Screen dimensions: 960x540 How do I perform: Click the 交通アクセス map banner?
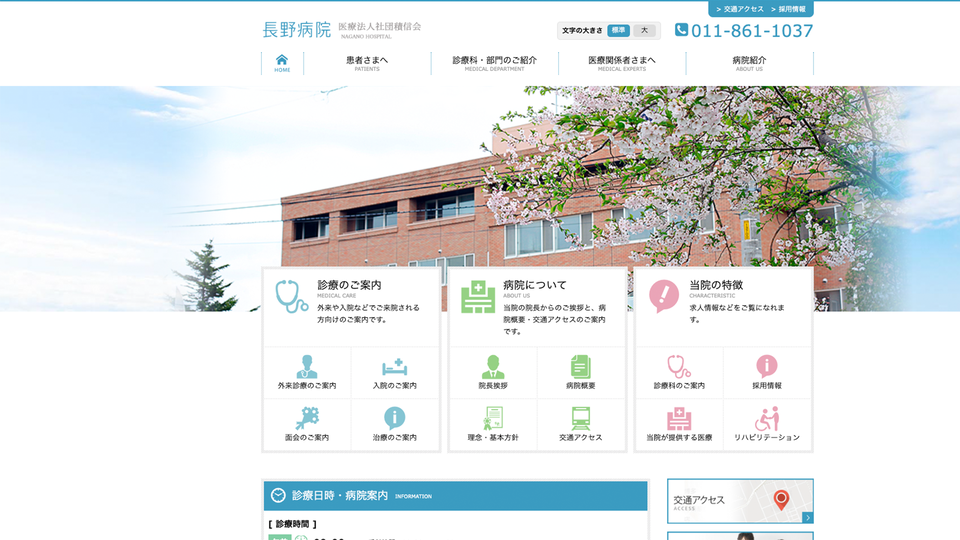[740, 500]
